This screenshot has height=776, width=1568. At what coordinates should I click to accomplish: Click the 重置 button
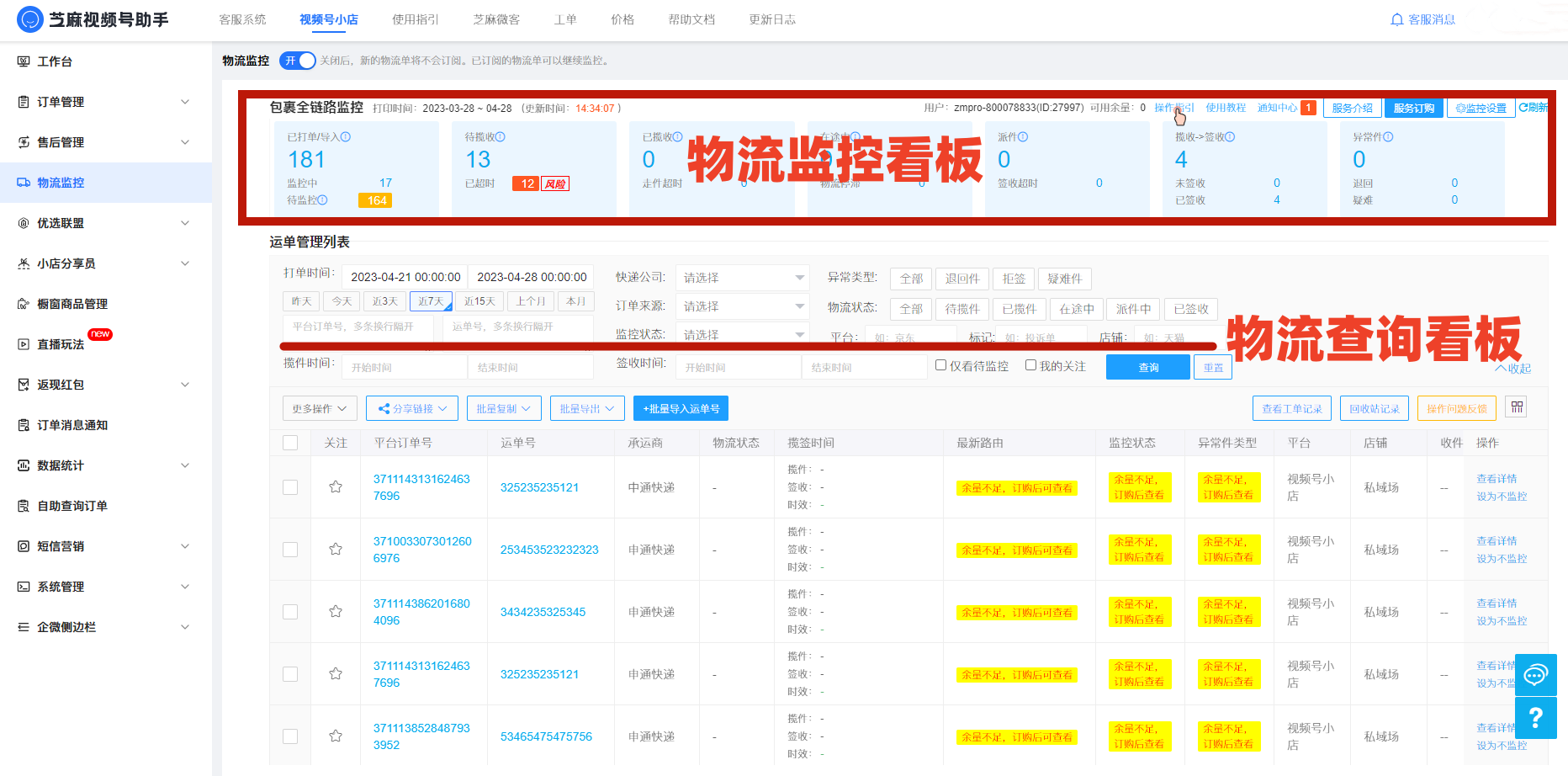[1213, 367]
